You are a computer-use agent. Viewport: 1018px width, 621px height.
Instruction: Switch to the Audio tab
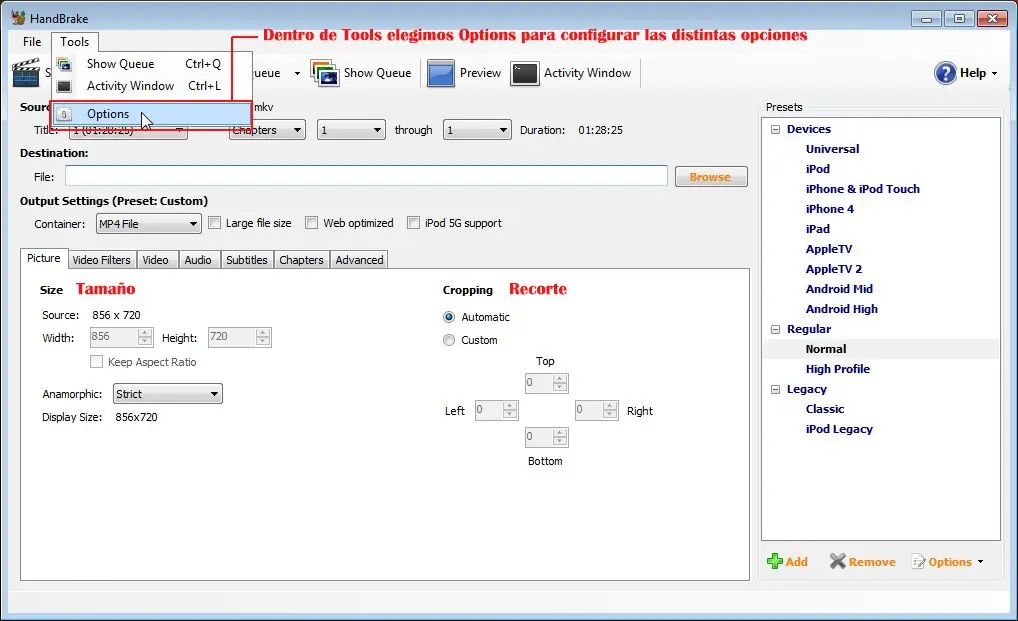[198, 260]
